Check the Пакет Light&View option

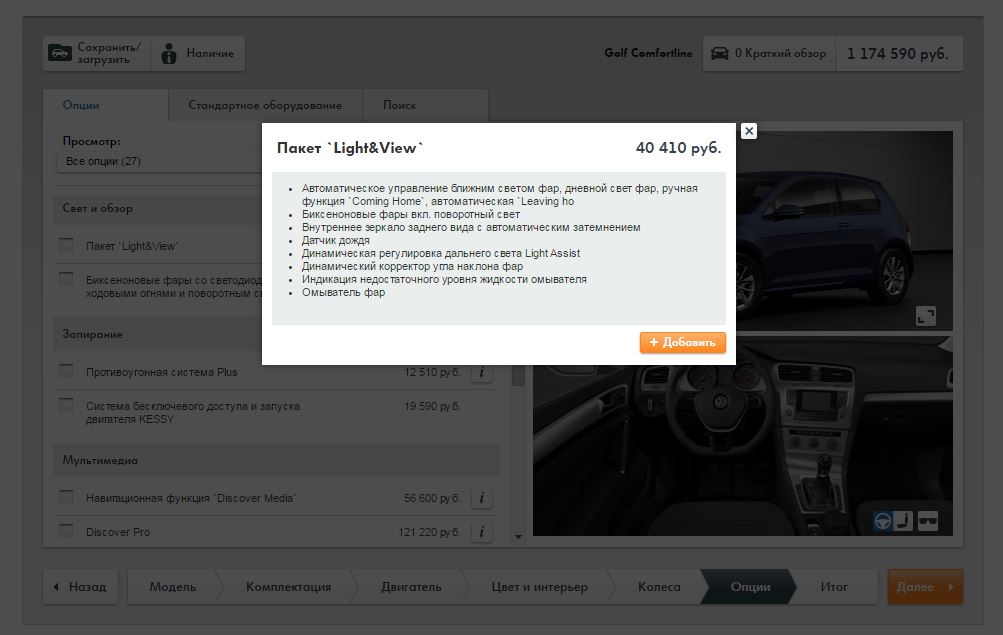(66, 245)
